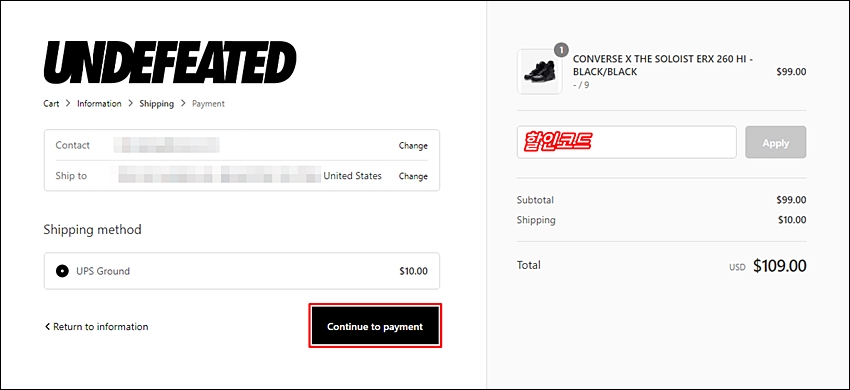Screen dimensions: 850x390
Task: Go to the Cart breadcrumb step
Action: coord(51,103)
